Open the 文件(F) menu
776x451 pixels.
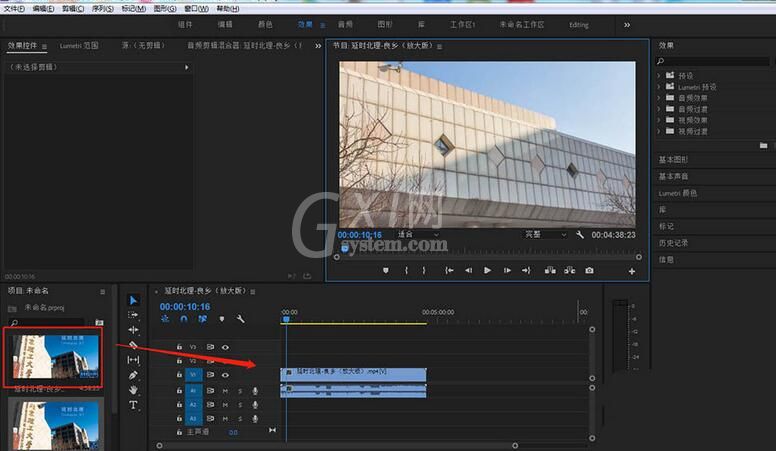coord(14,8)
